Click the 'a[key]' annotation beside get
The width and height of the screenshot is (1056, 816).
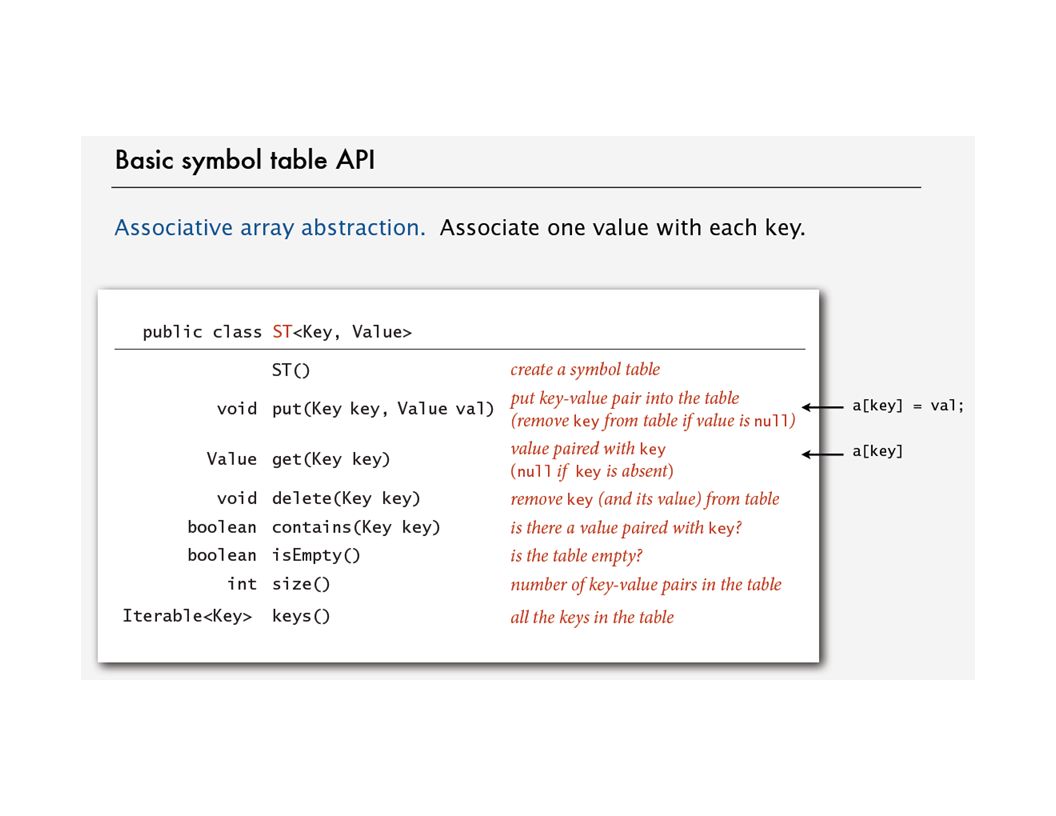point(877,451)
